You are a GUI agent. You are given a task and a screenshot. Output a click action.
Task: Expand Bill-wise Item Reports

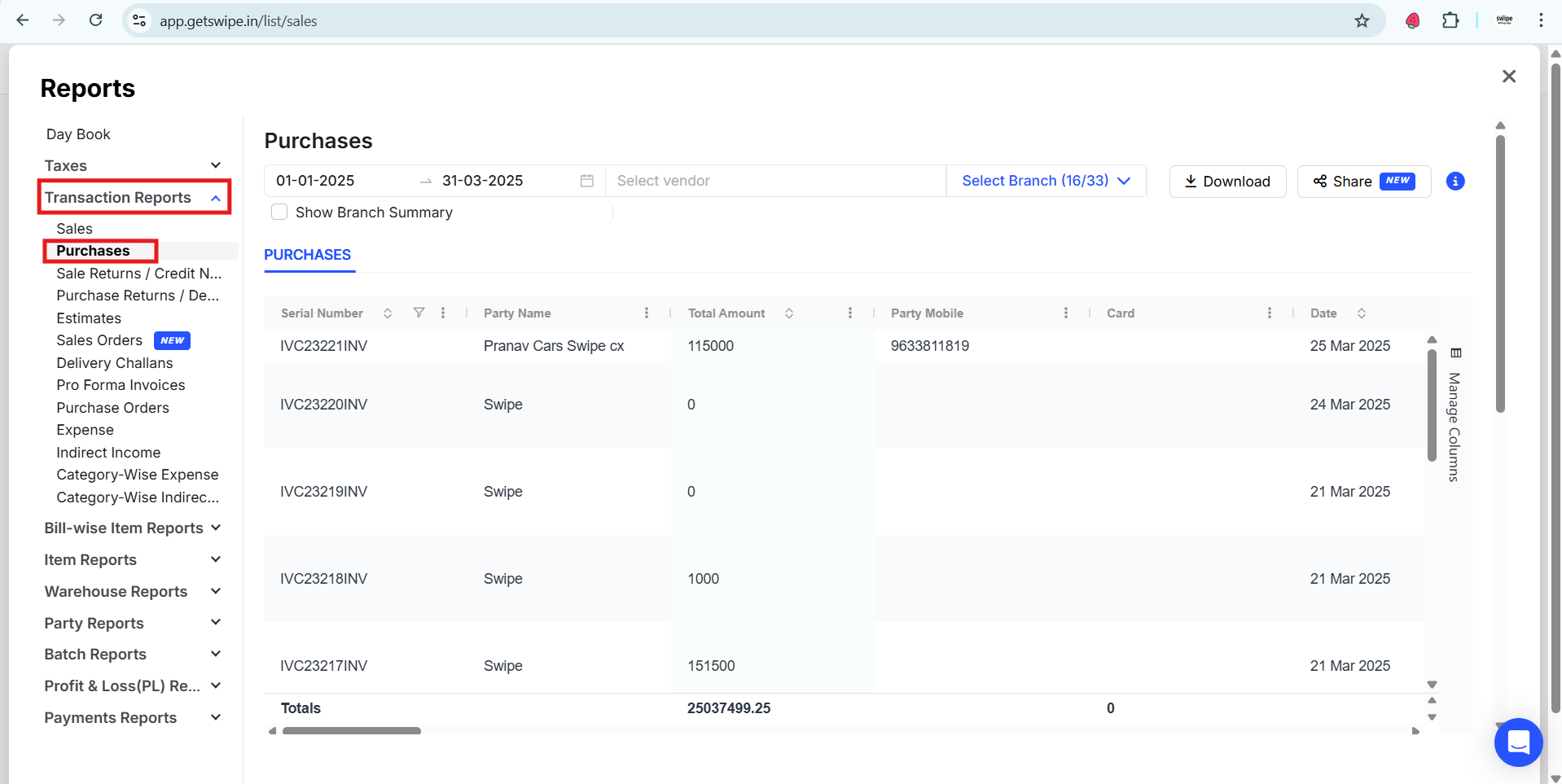[x=133, y=528]
